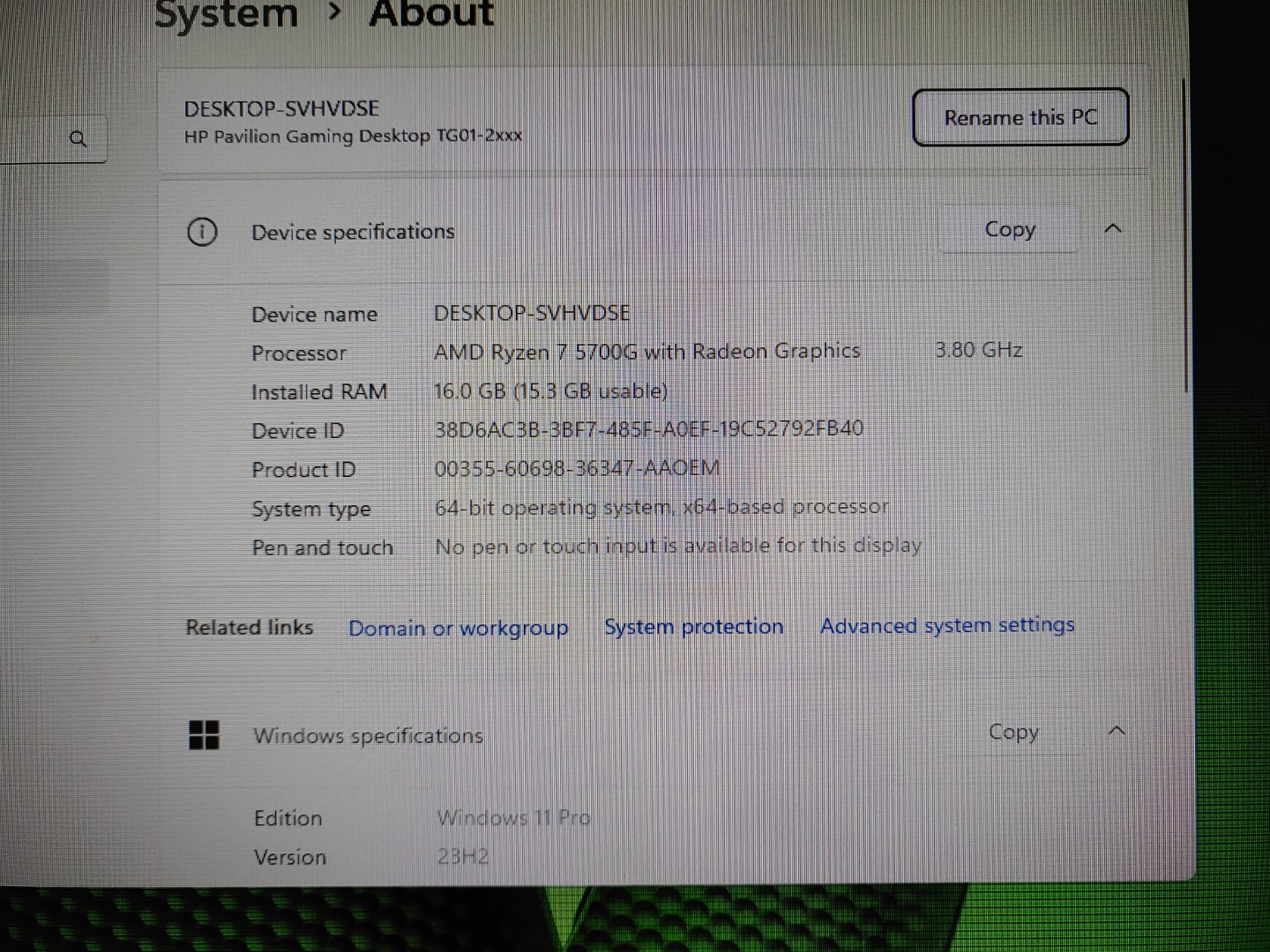Click the Device specifications info icon
This screenshot has height=952, width=1270.
coord(202,232)
